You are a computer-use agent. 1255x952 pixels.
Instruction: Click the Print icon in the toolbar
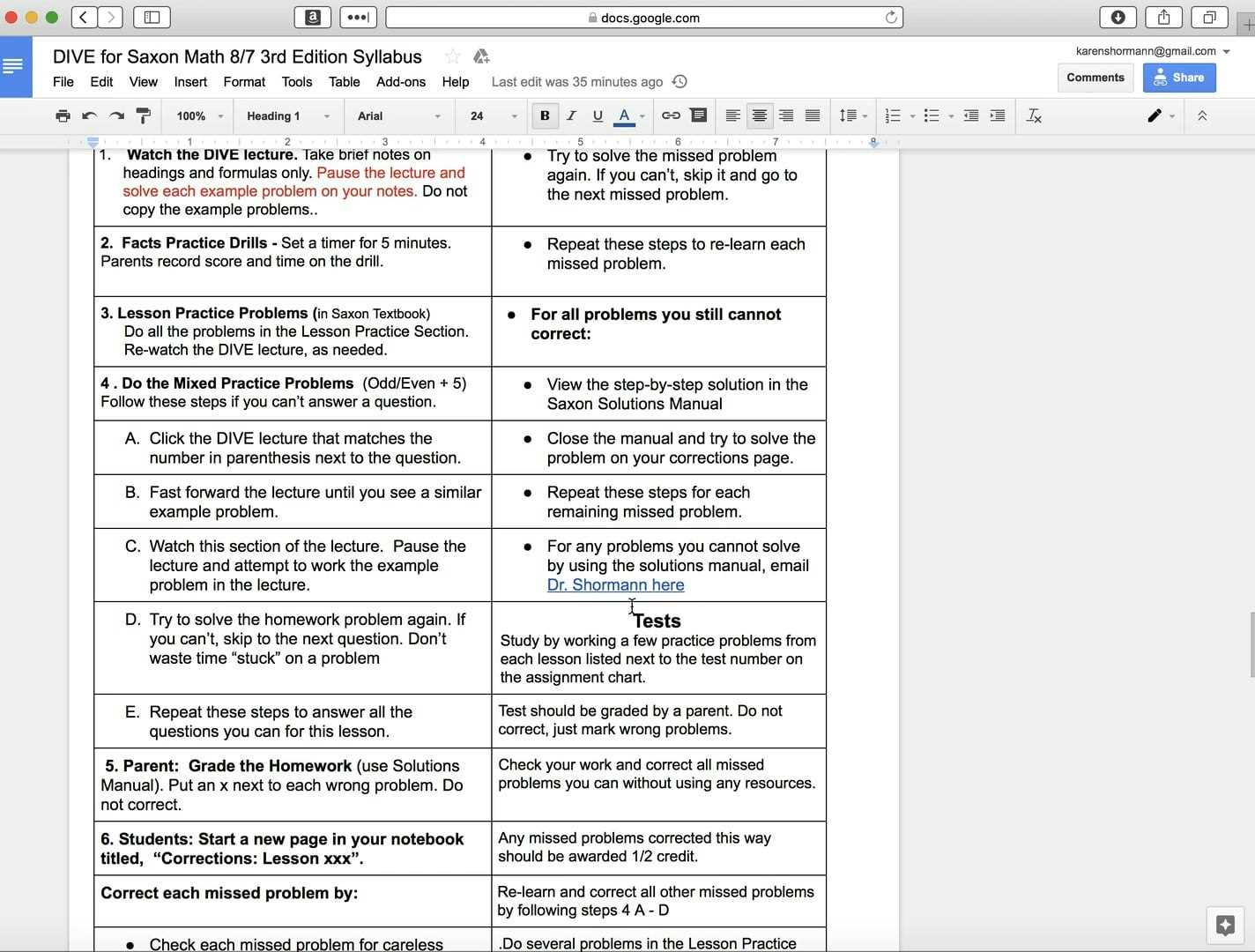[x=63, y=115]
